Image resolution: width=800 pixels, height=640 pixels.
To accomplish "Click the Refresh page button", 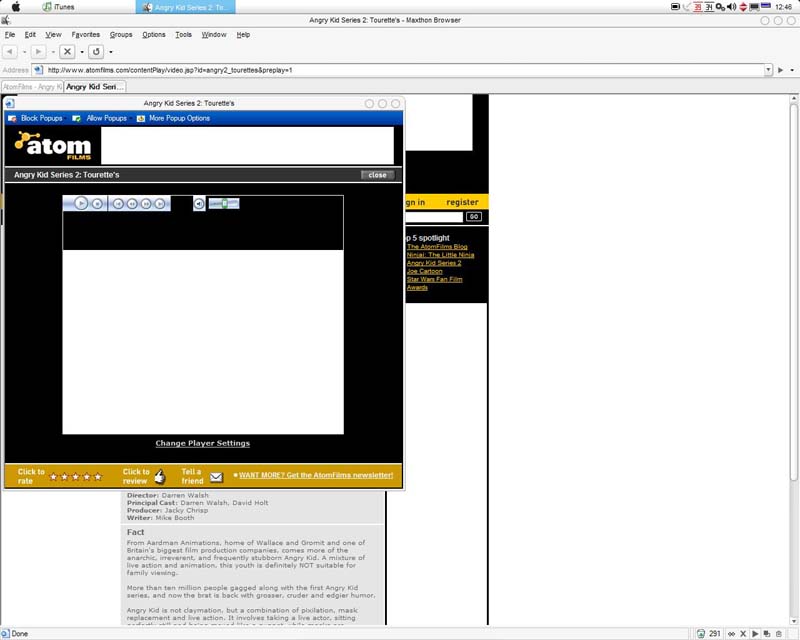I will (x=96, y=52).
